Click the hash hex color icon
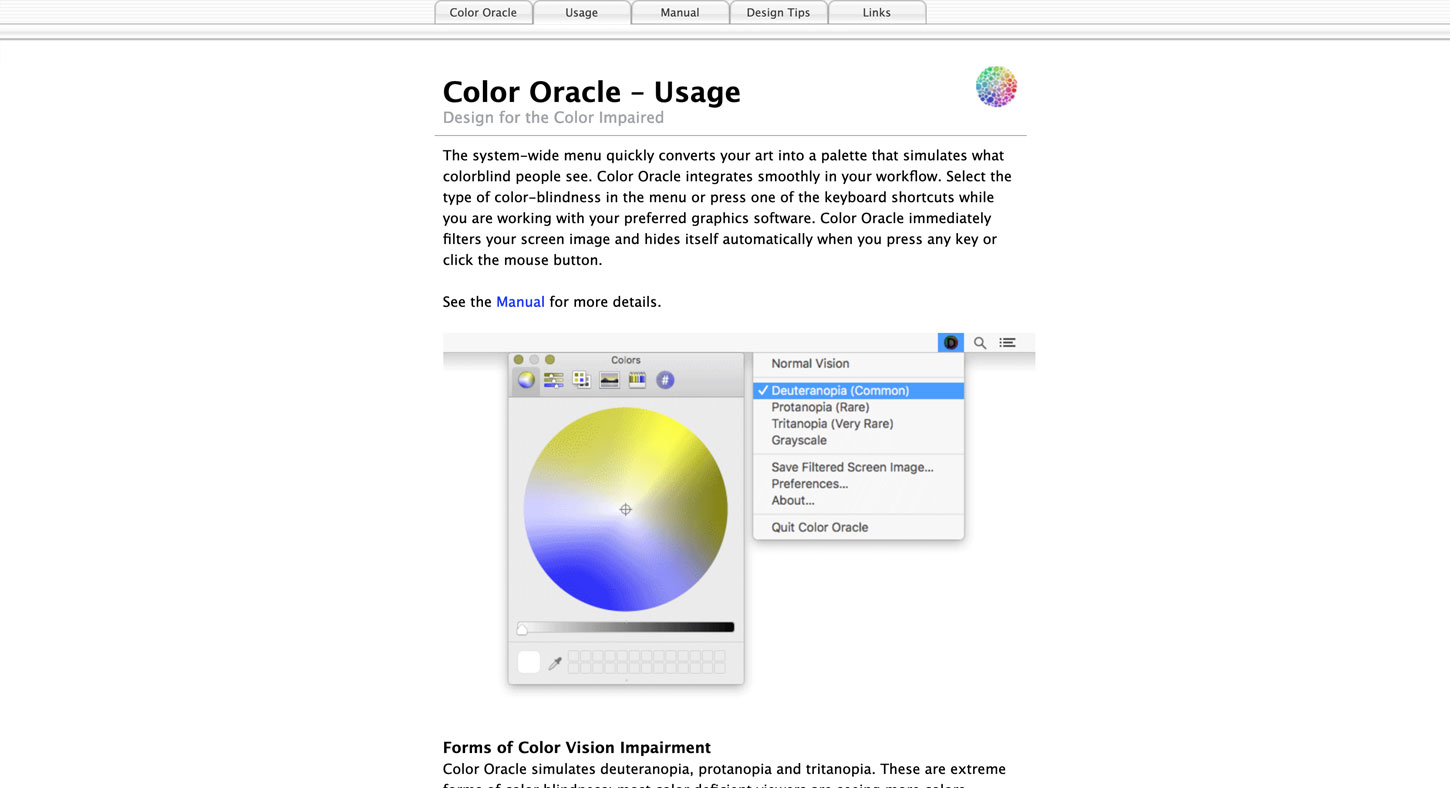 (665, 380)
